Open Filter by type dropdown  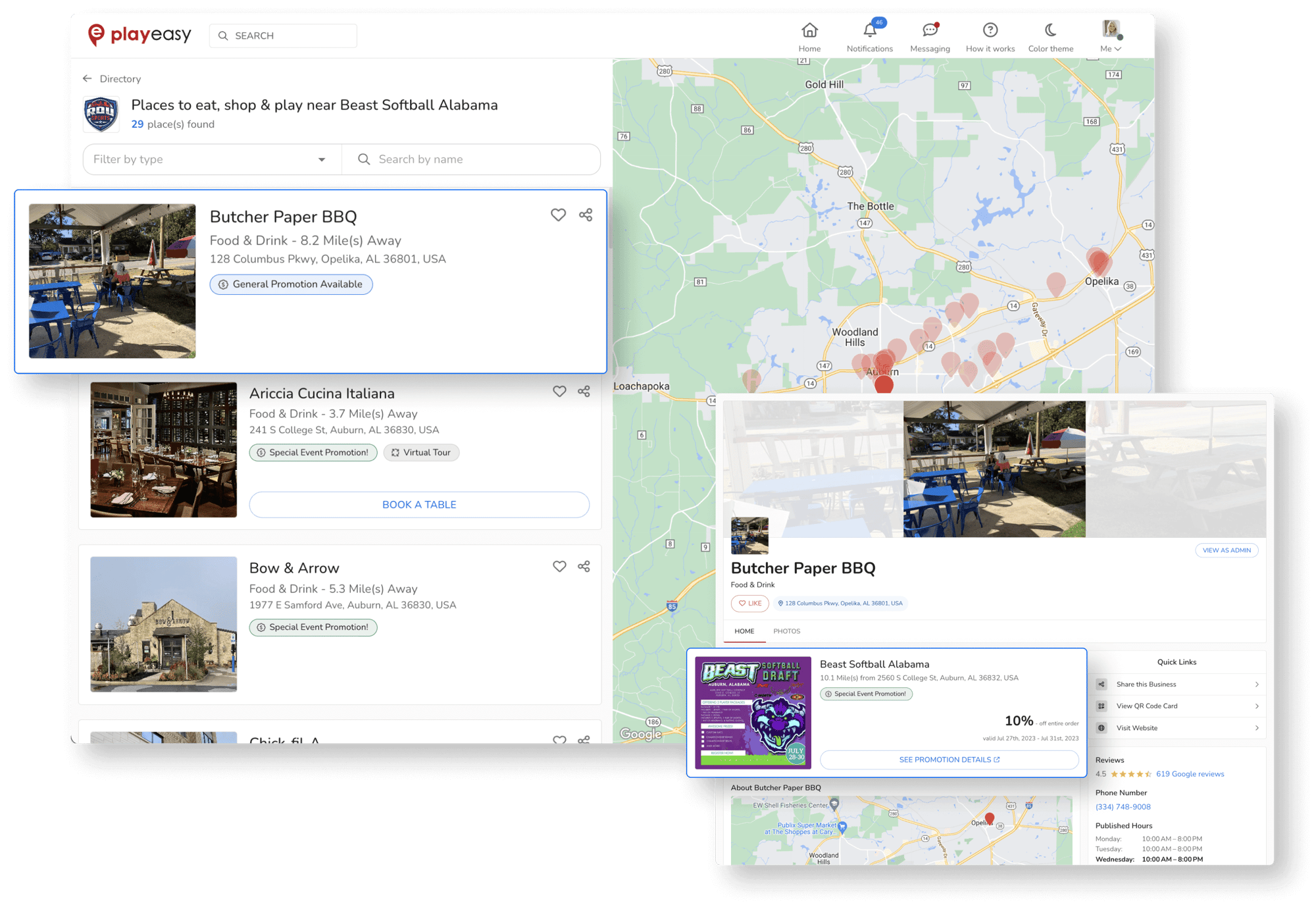(x=212, y=159)
